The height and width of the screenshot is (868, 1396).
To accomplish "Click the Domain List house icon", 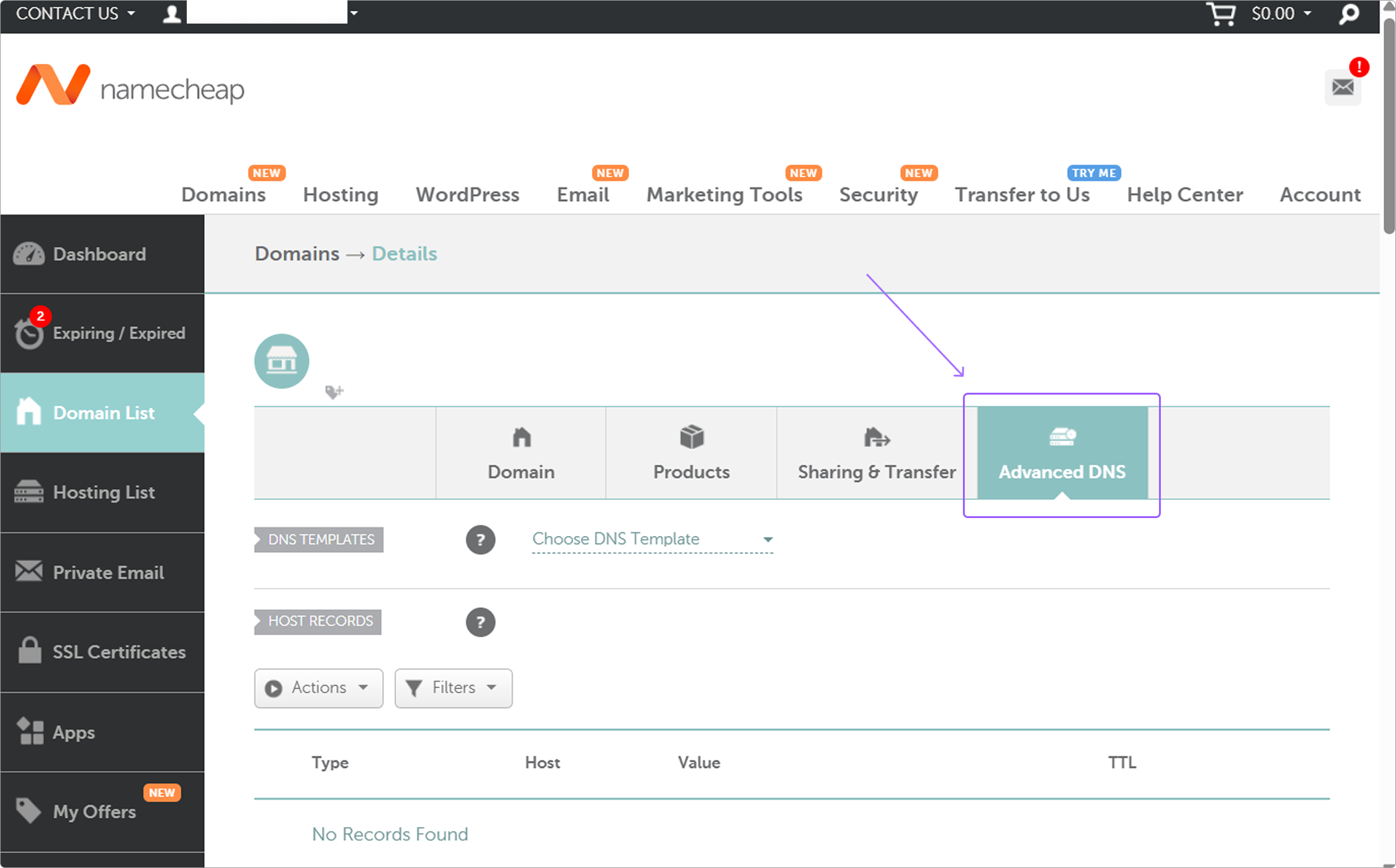I will 29,411.
